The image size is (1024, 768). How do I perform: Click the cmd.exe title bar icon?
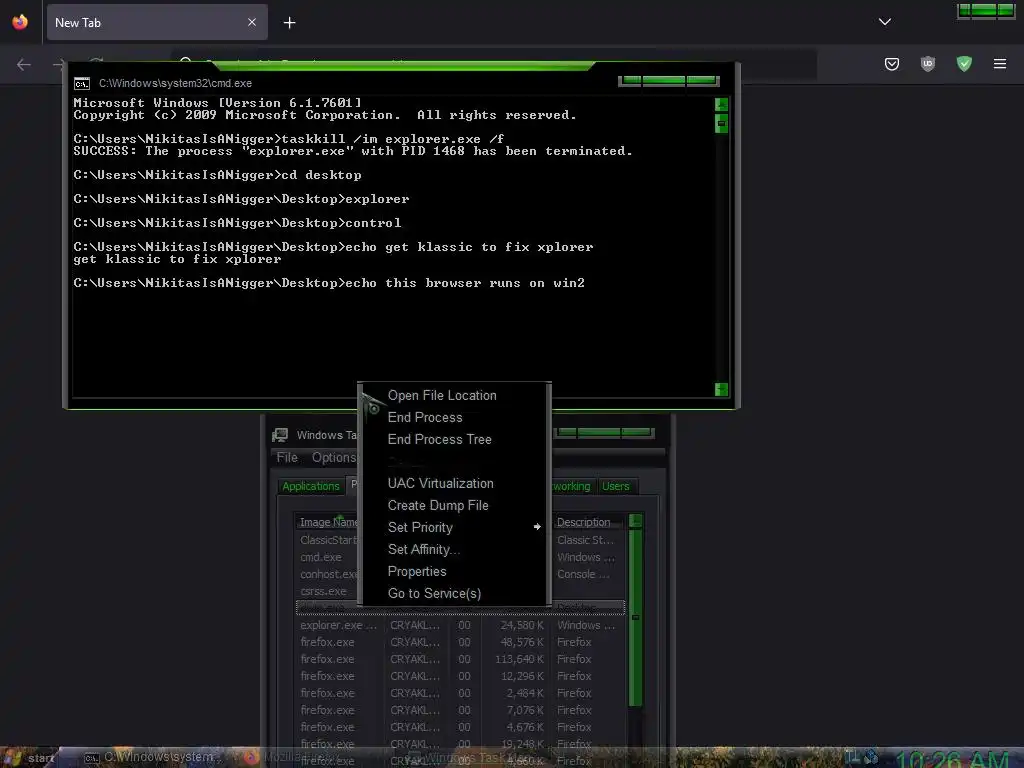pyautogui.click(x=82, y=84)
